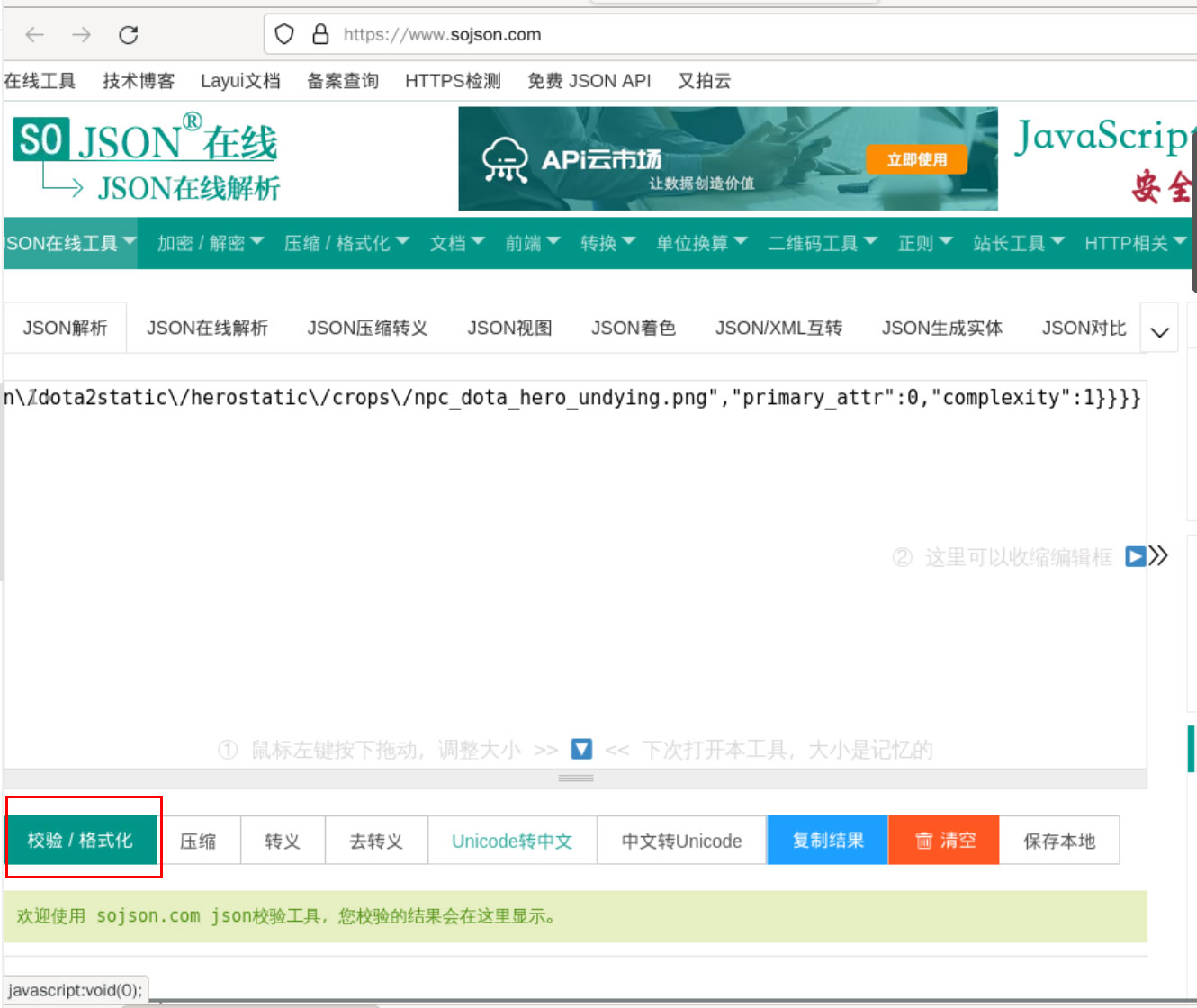This screenshot has height=1008, width=1197.
Task: Click the JSON在线解析 logo subtitle
Action: 189,188
